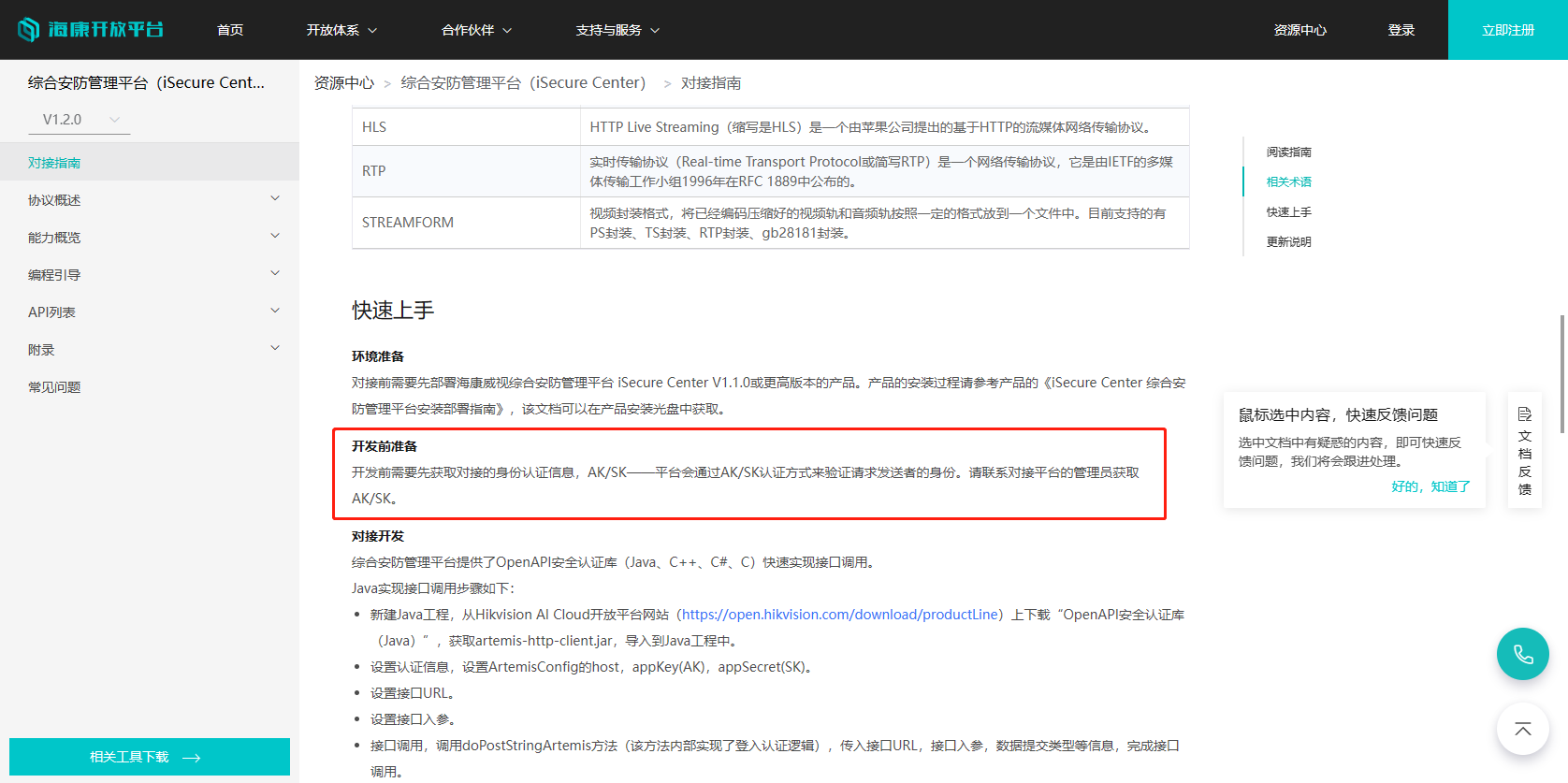1568x783 pixels.
Task: Open the V1.2.0 version dropdown
Action: click(x=80, y=120)
